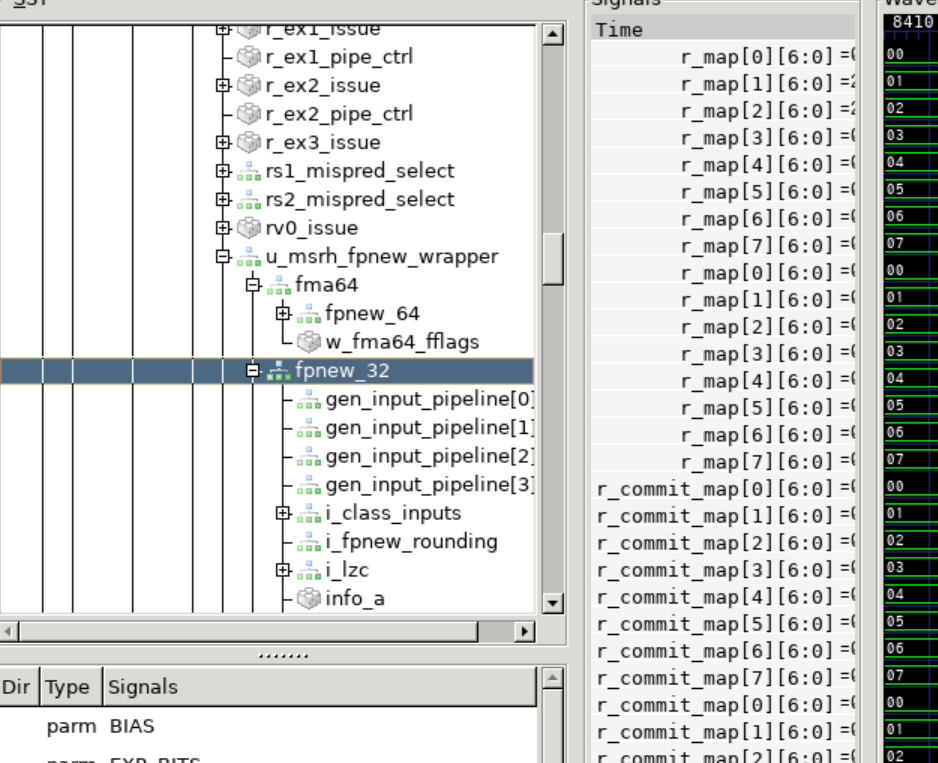Expand the r_ex3_issue tree node

(x=223, y=142)
